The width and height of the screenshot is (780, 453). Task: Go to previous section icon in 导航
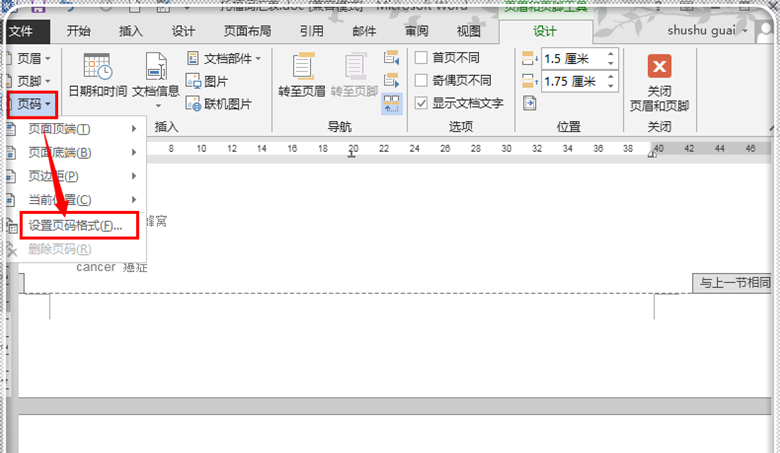(x=391, y=58)
